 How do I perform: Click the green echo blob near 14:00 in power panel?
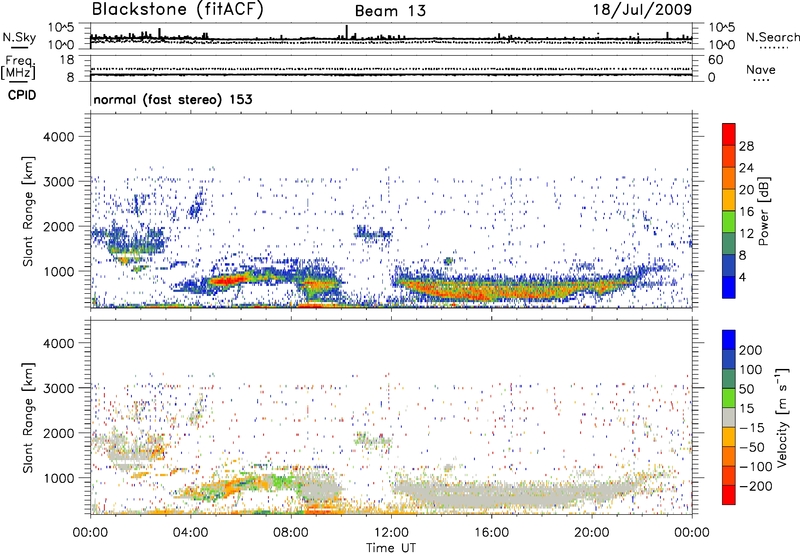click(448, 261)
